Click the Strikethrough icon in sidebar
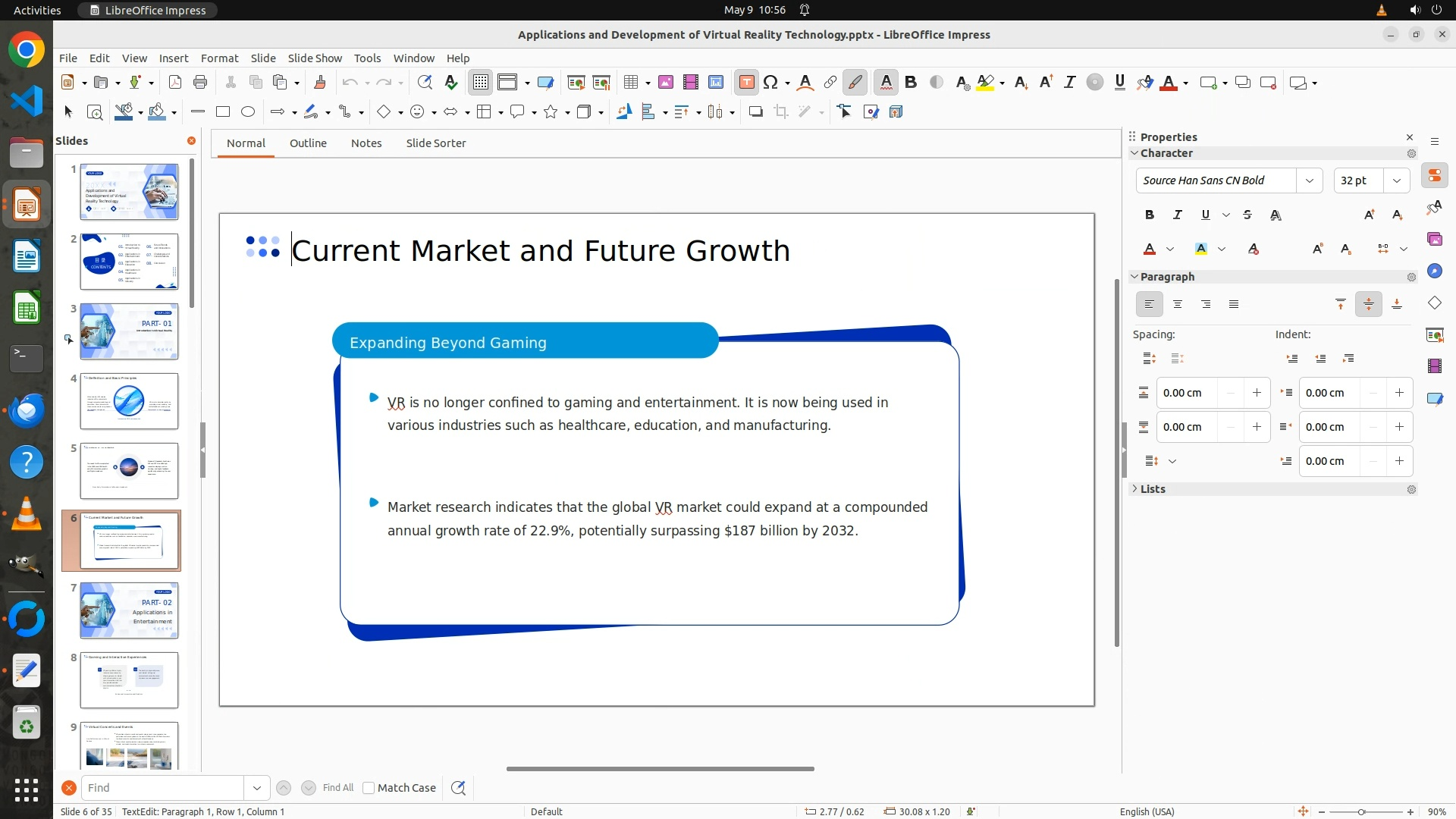This screenshot has height=819, width=1456. pos(1247,215)
